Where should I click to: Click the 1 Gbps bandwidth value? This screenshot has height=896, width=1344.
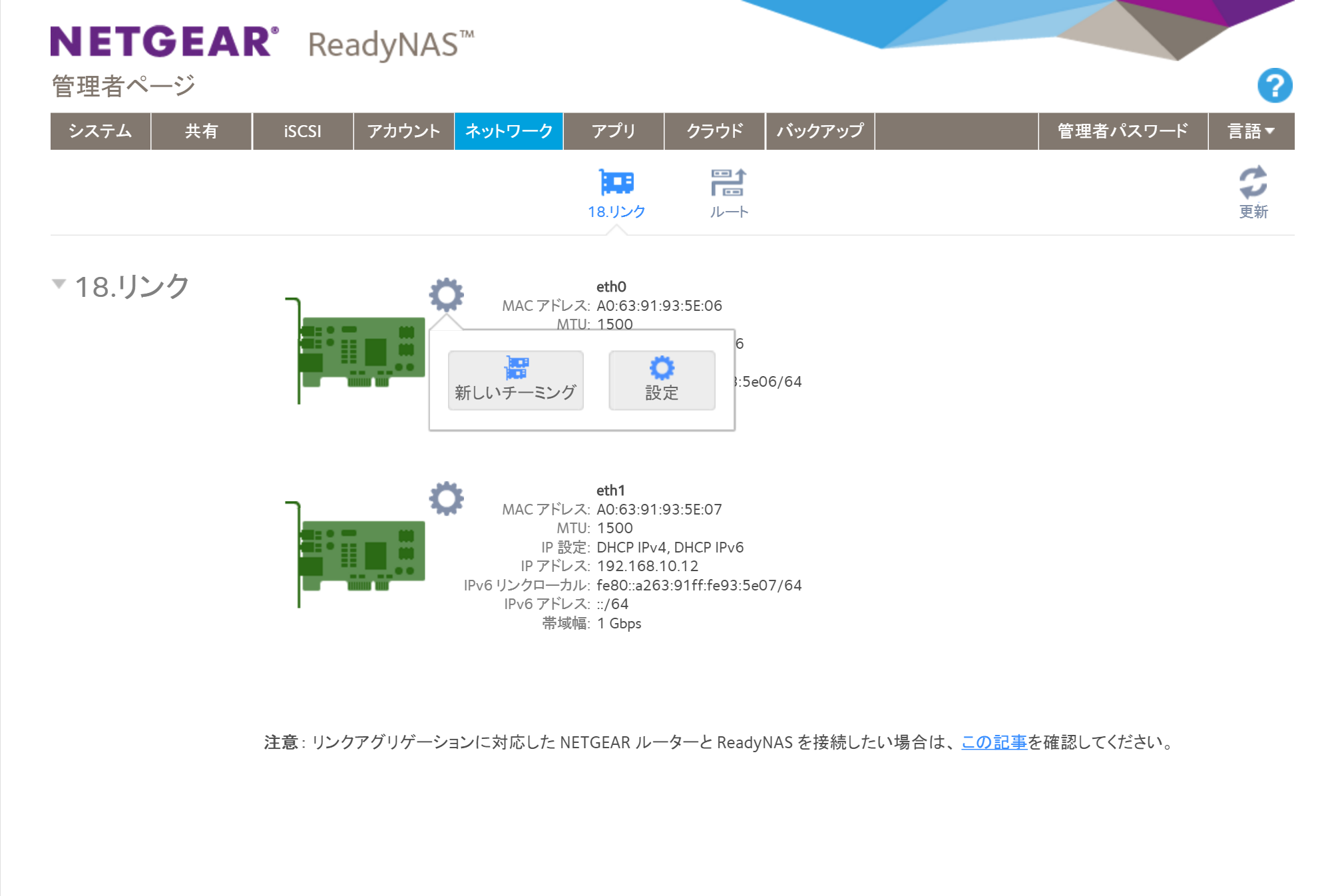pos(619,623)
